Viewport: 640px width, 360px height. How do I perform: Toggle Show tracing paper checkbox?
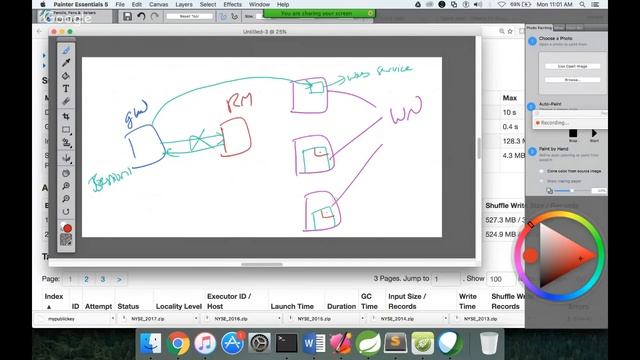pos(542,181)
